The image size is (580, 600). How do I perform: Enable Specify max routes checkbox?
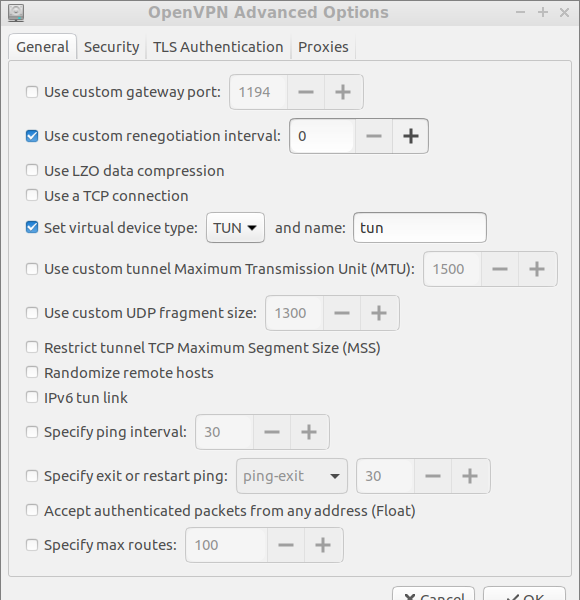pyautogui.click(x=32, y=545)
